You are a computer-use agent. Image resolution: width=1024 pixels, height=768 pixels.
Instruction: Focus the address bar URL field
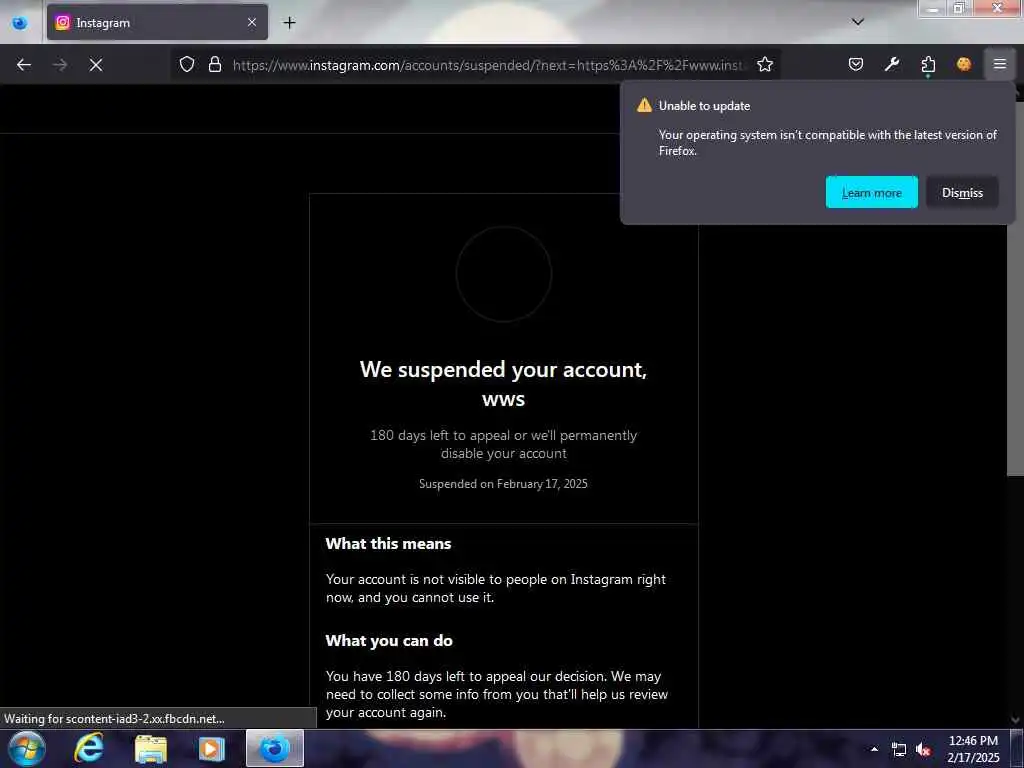487,65
